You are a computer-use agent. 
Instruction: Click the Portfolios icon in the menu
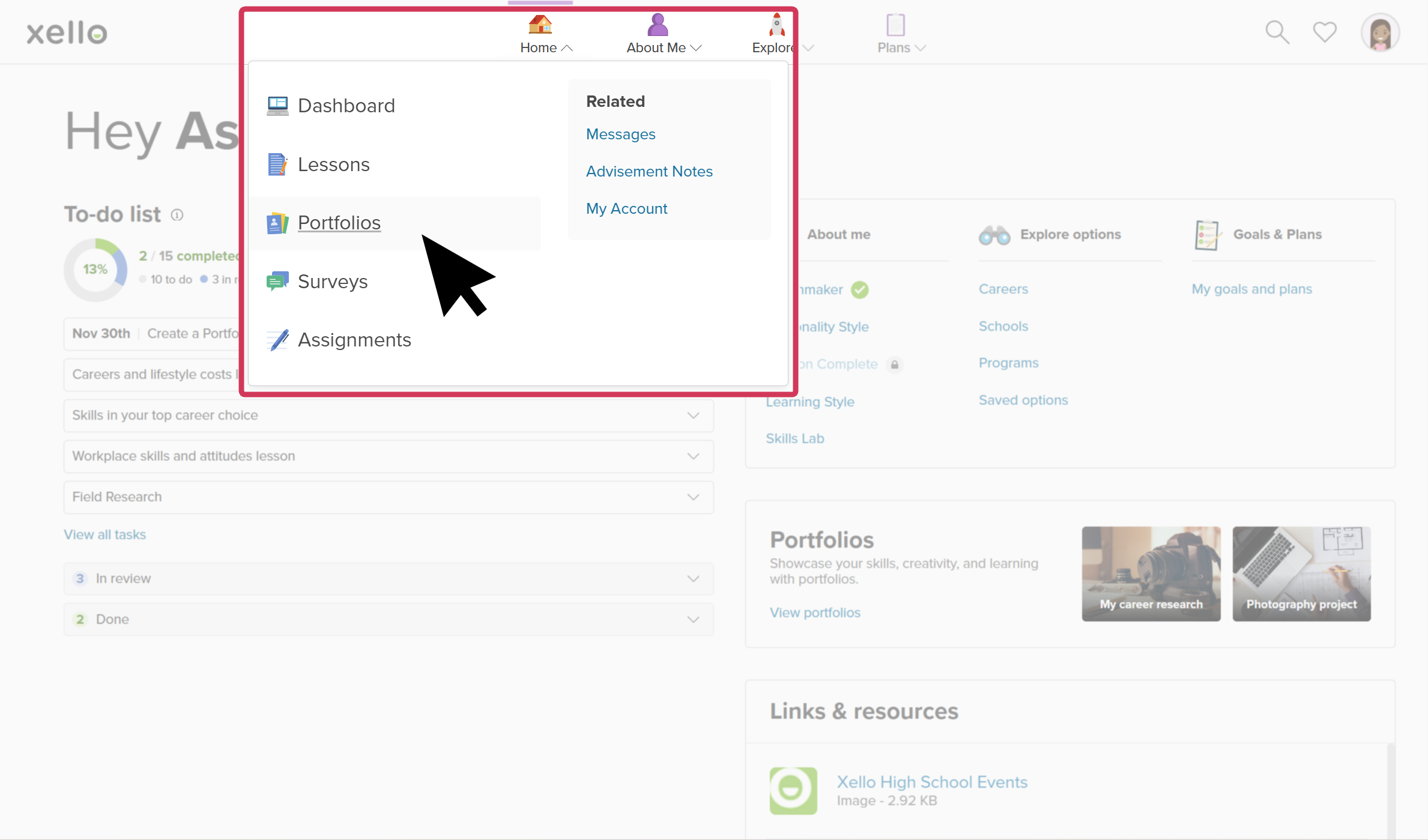[277, 223]
